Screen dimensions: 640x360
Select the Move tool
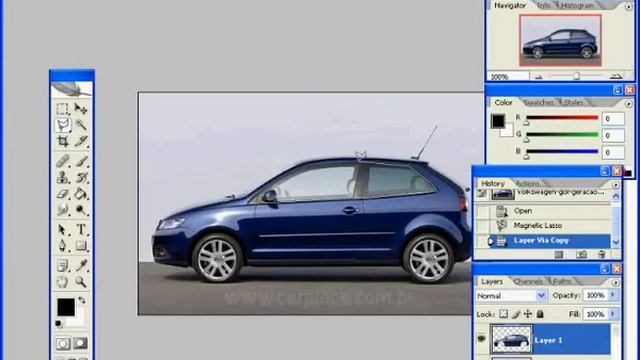[x=80, y=109]
